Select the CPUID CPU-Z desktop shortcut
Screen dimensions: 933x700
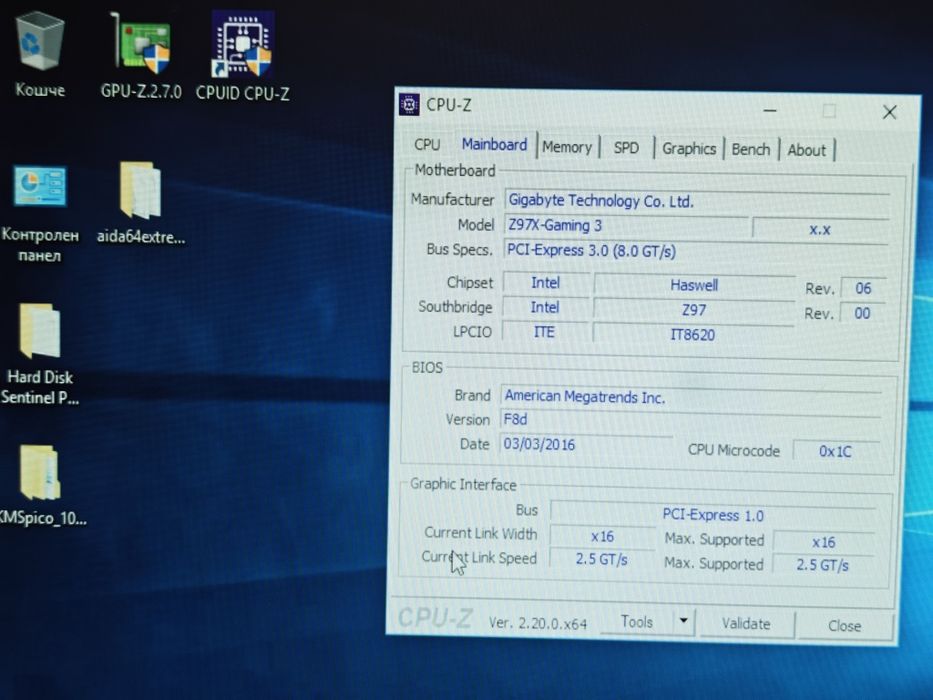pos(243,56)
